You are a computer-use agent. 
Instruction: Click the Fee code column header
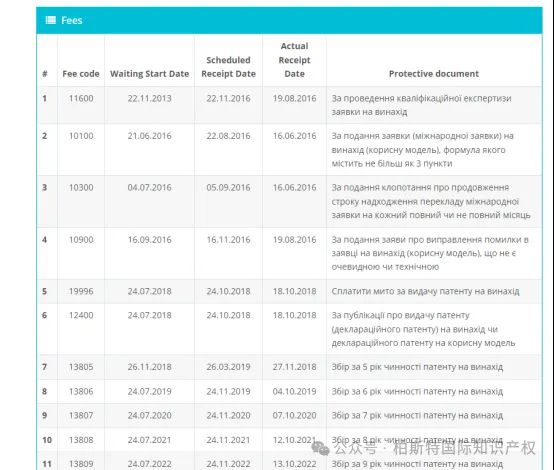tap(81, 74)
